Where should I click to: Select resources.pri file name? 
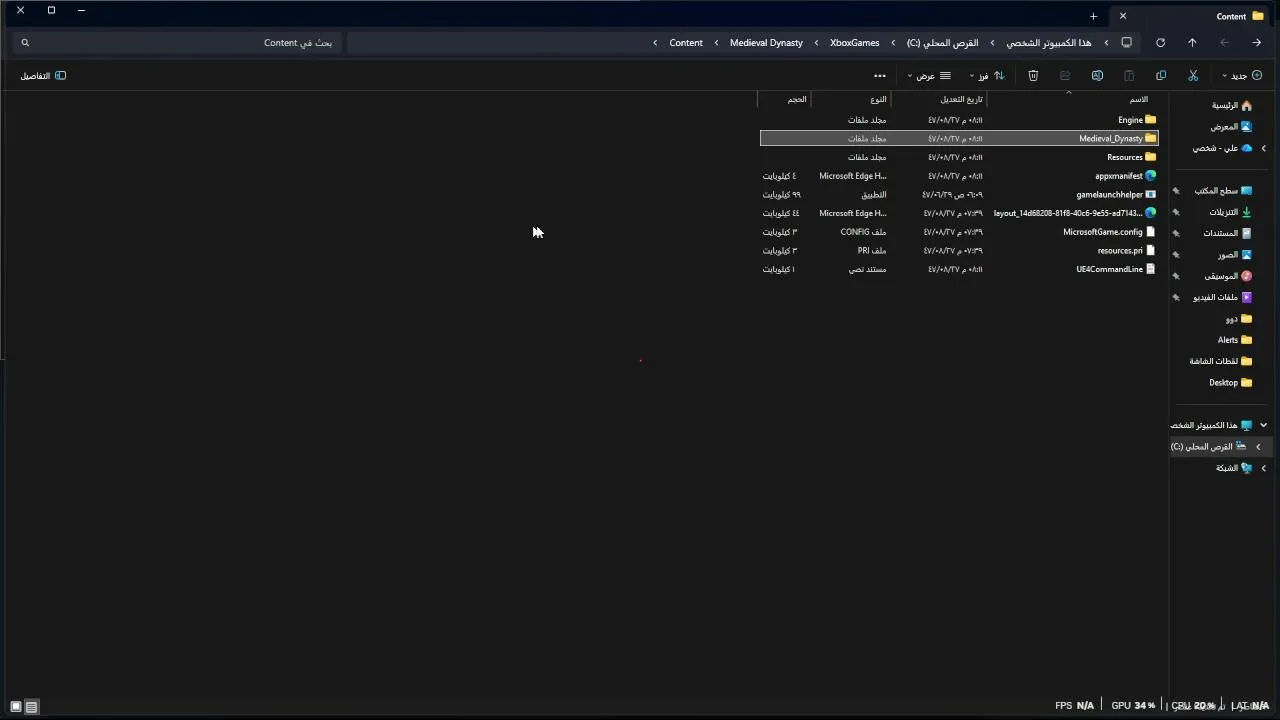pyautogui.click(x=1120, y=251)
